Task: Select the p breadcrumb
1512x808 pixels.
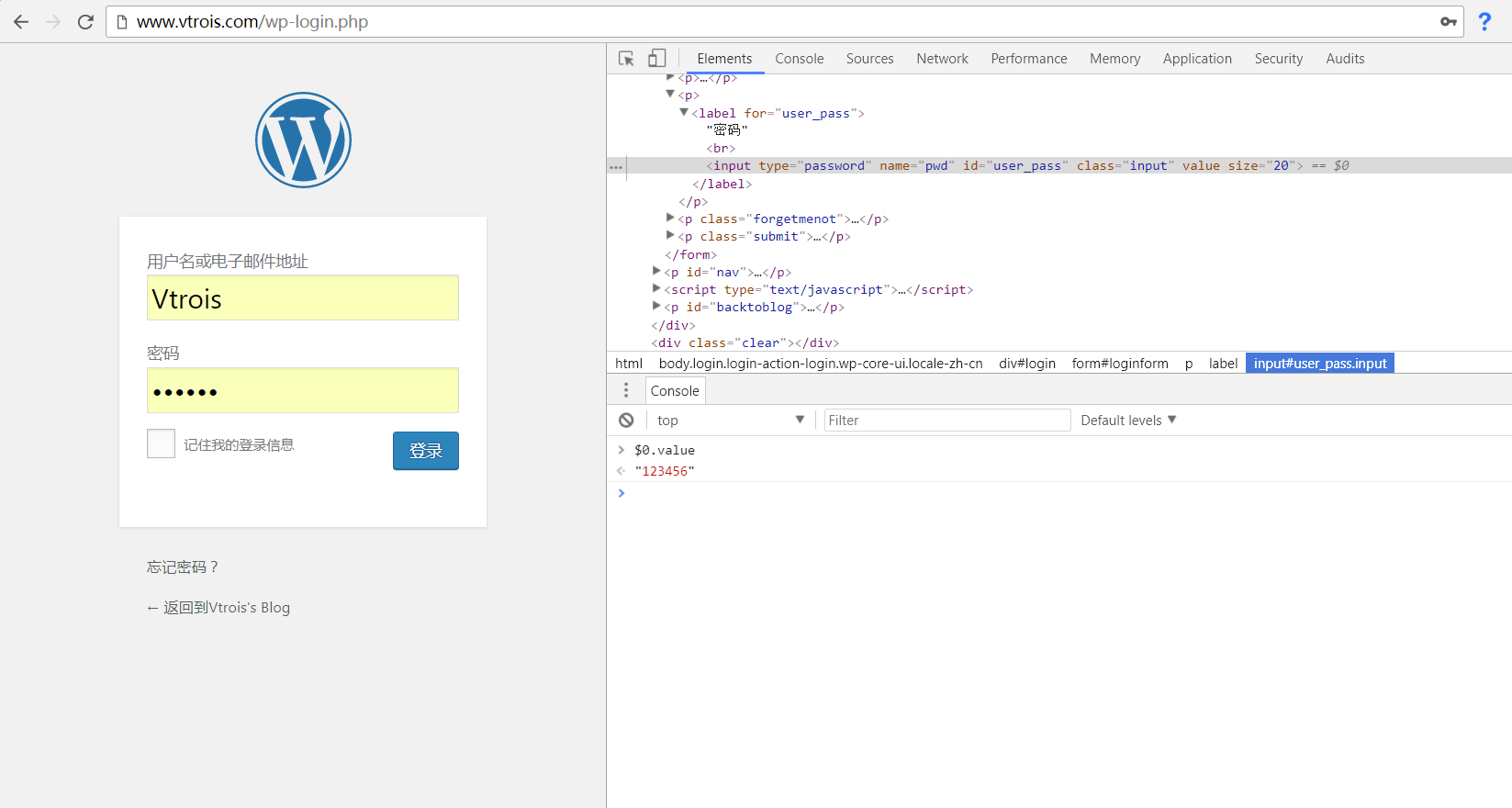Action: [1189, 364]
